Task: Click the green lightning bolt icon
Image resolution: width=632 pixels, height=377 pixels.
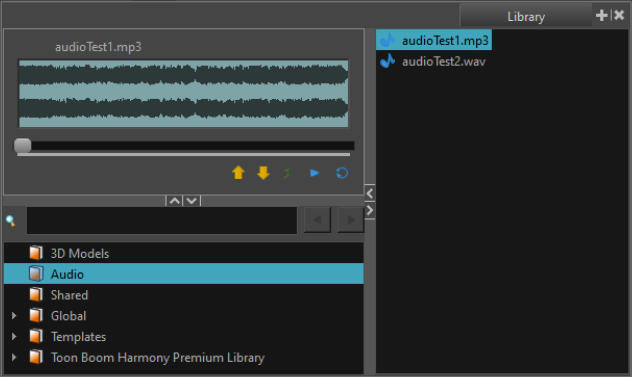Action: tap(288, 173)
